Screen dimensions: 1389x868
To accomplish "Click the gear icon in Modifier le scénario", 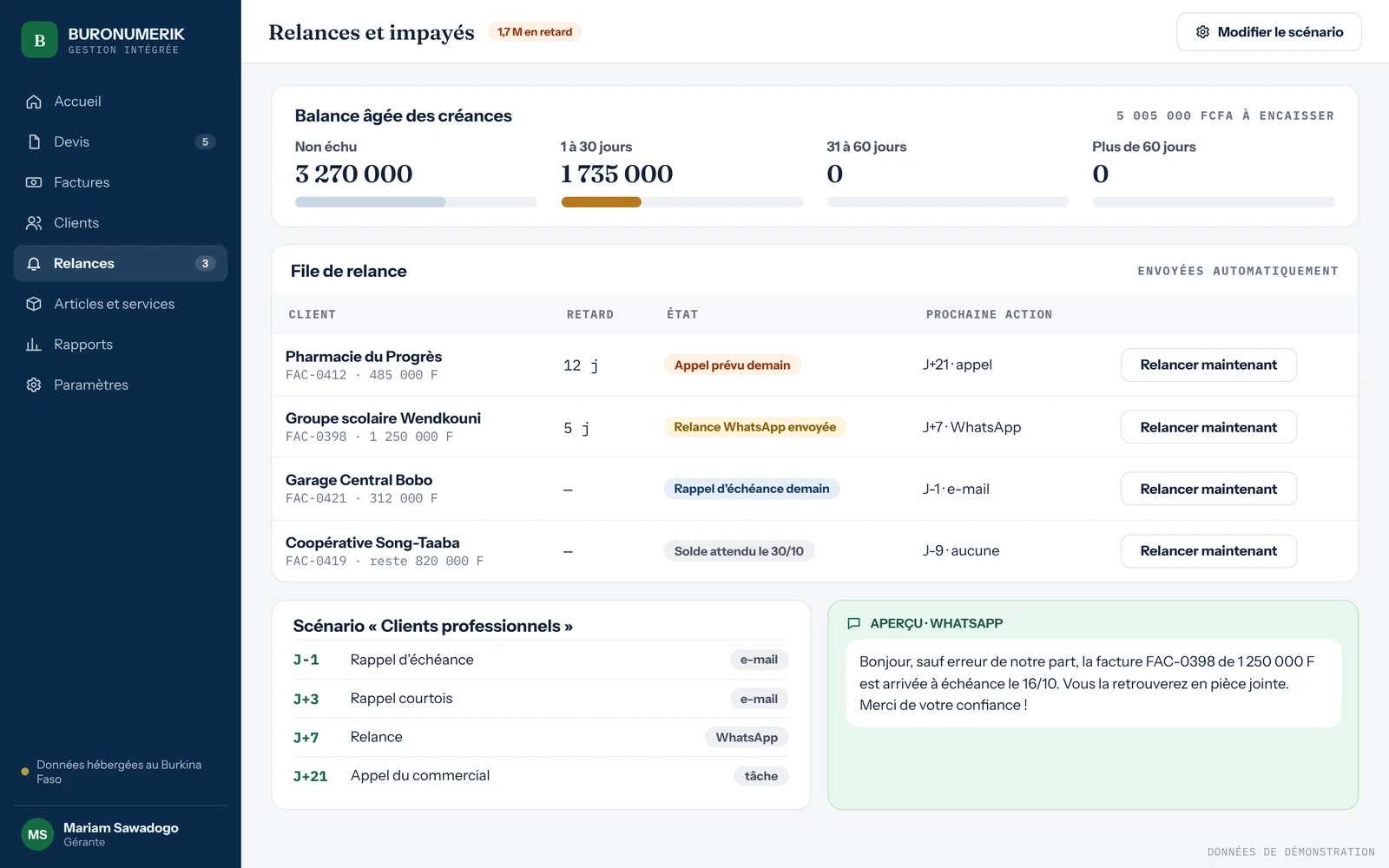I will click(1202, 32).
